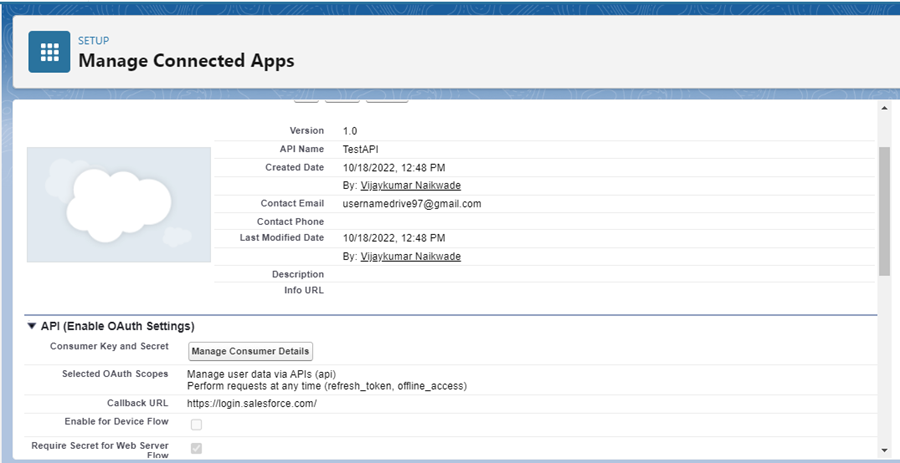Click the Manage Connected Apps page title
The height and width of the screenshot is (463, 900).
click(x=186, y=61)
